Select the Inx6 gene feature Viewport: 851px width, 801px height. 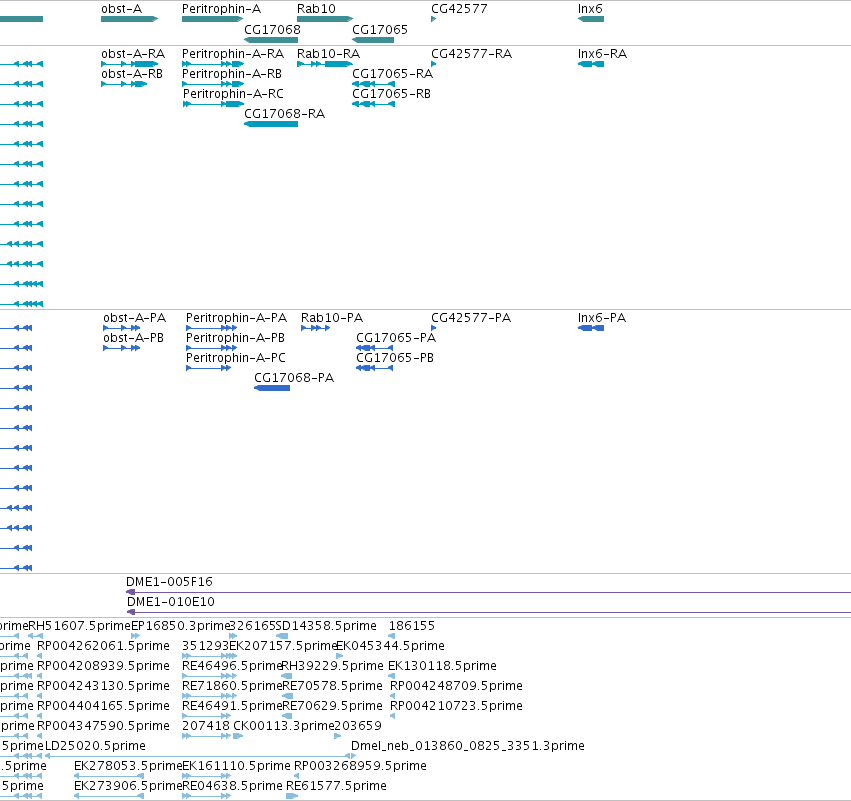click(590, 19)
